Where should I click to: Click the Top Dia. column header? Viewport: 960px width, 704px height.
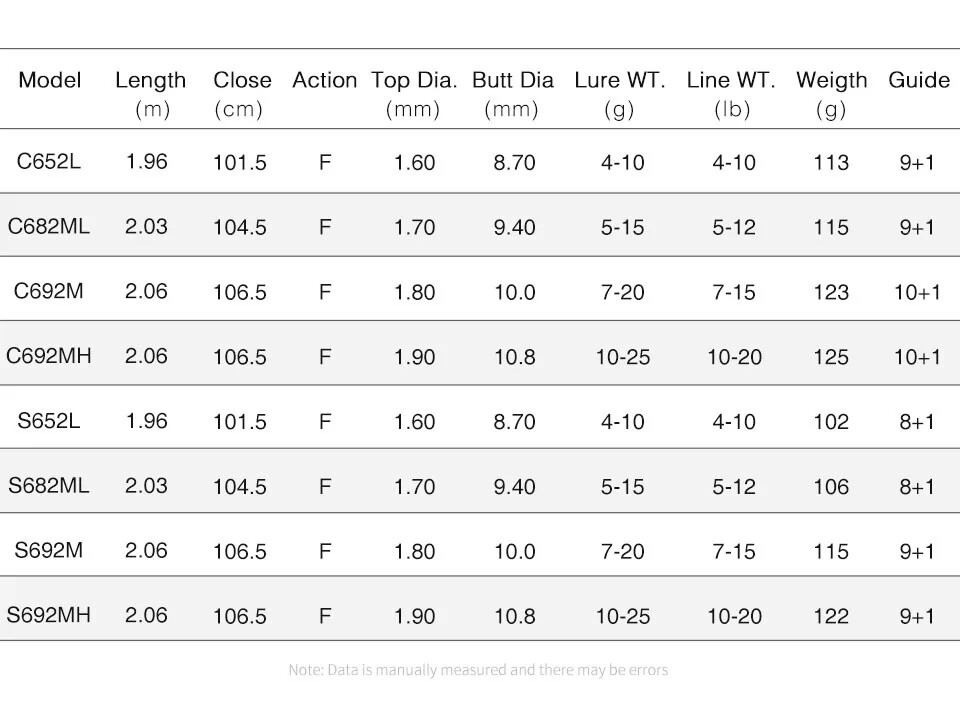pyautogui.click(x=413, y=93)
